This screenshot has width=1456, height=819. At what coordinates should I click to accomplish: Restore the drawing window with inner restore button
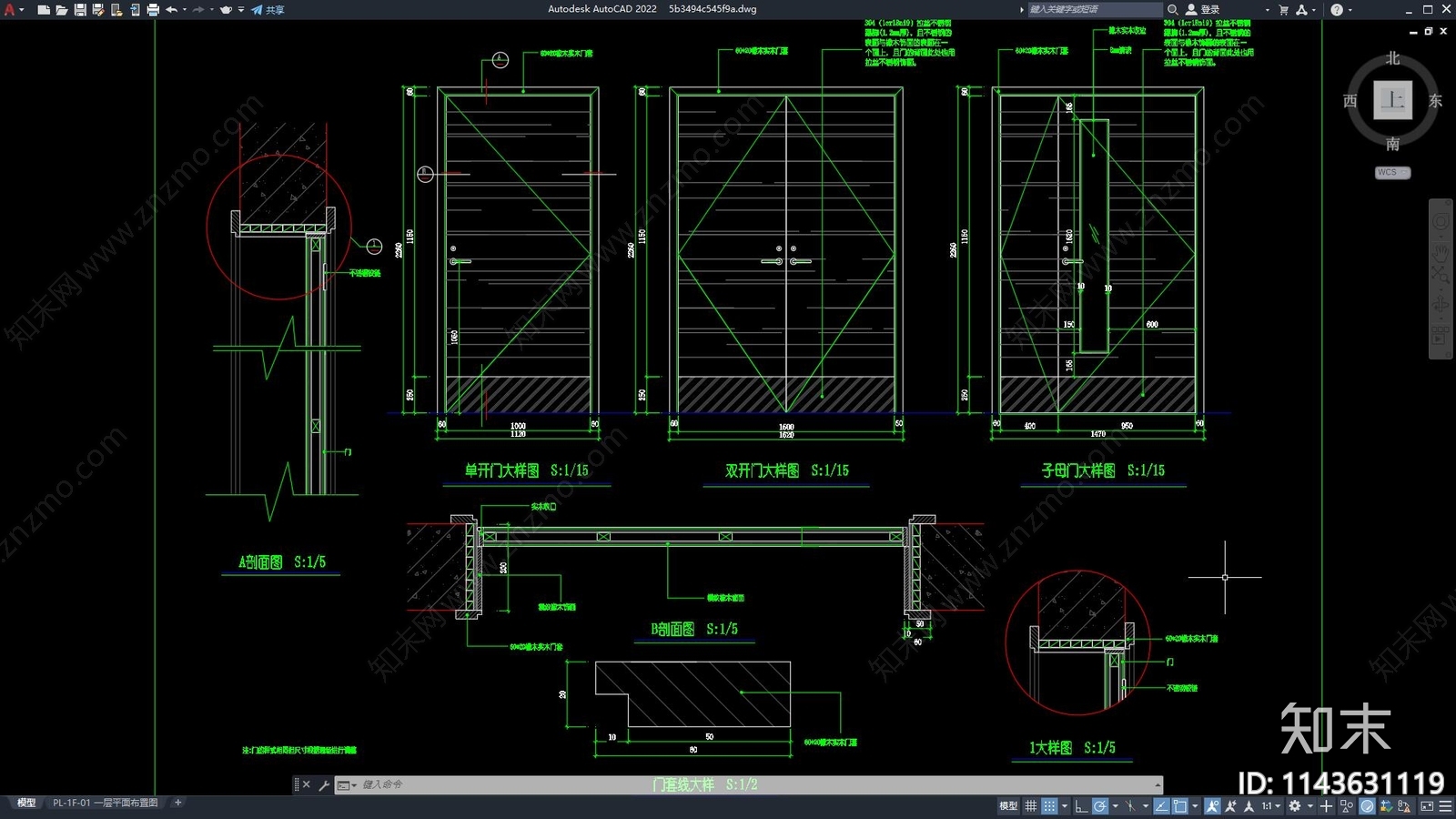[1428, 31]
